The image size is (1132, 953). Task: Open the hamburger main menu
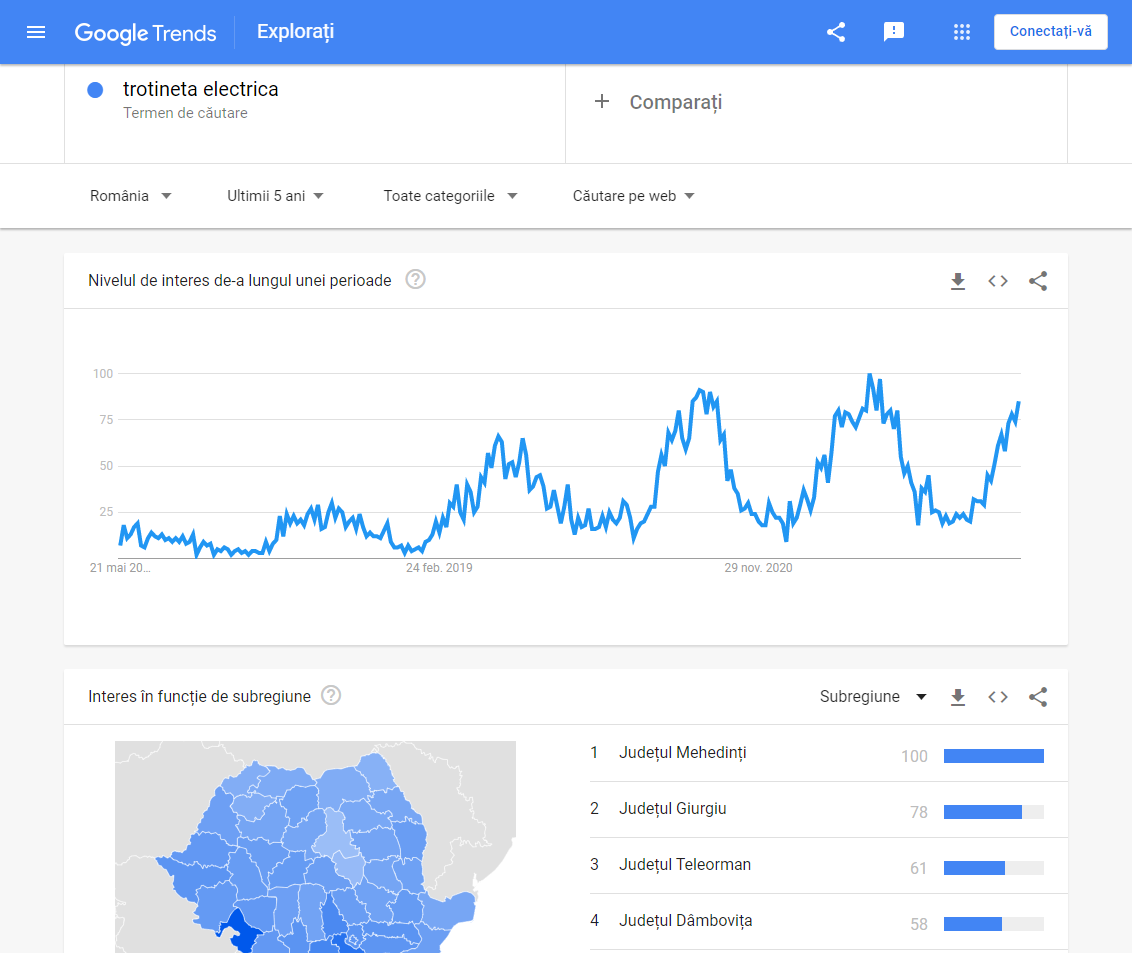pyautogui.click(x=36, y=32)
